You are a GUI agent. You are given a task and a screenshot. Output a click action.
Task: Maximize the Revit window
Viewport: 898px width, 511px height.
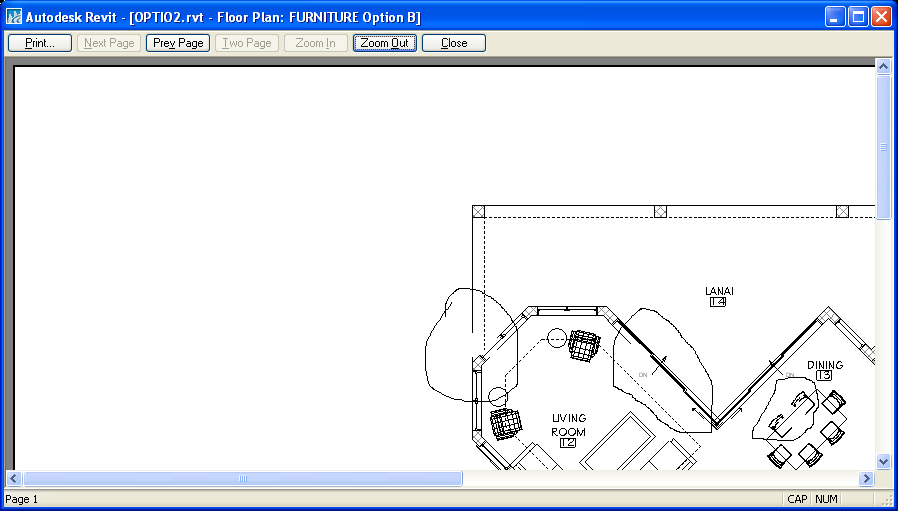[x=858, y=17]
